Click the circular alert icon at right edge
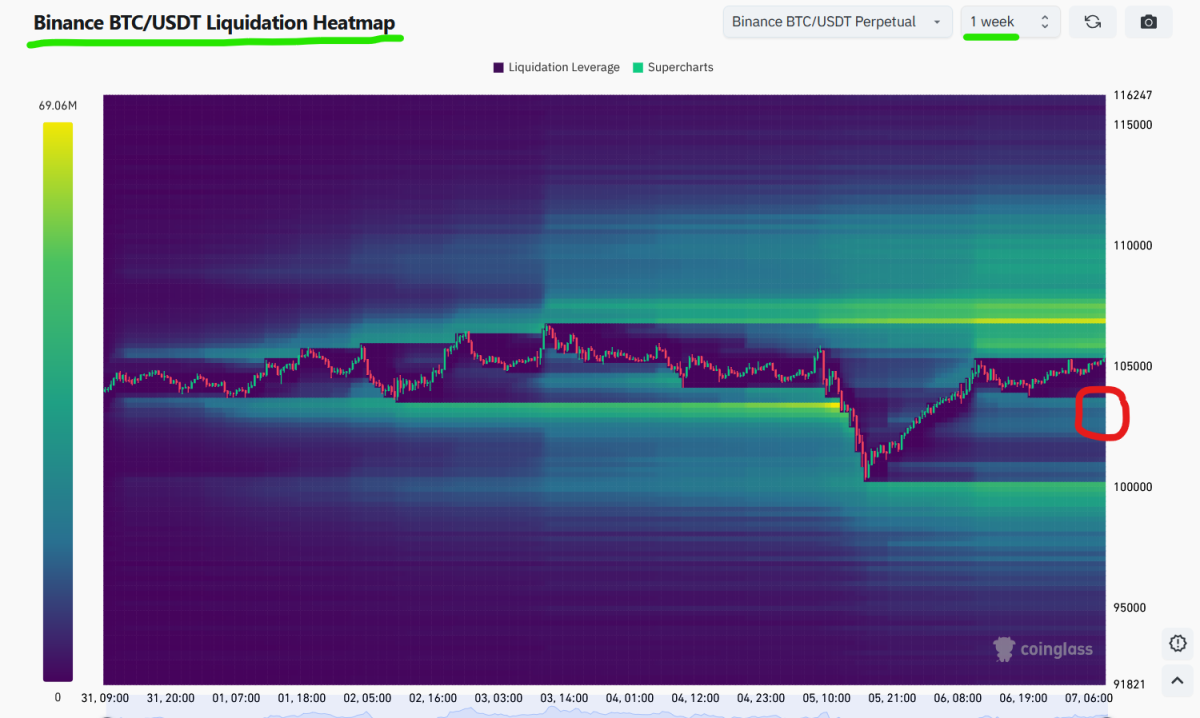This screenshot has height=718, width=1200. point(1177,642)
